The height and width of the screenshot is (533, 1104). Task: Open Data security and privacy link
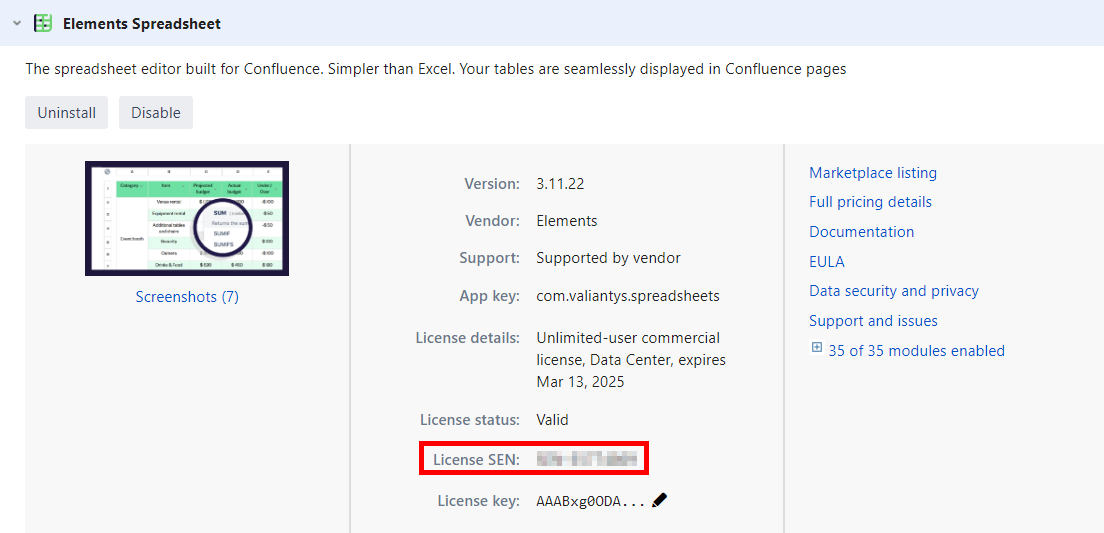point(893,291)
